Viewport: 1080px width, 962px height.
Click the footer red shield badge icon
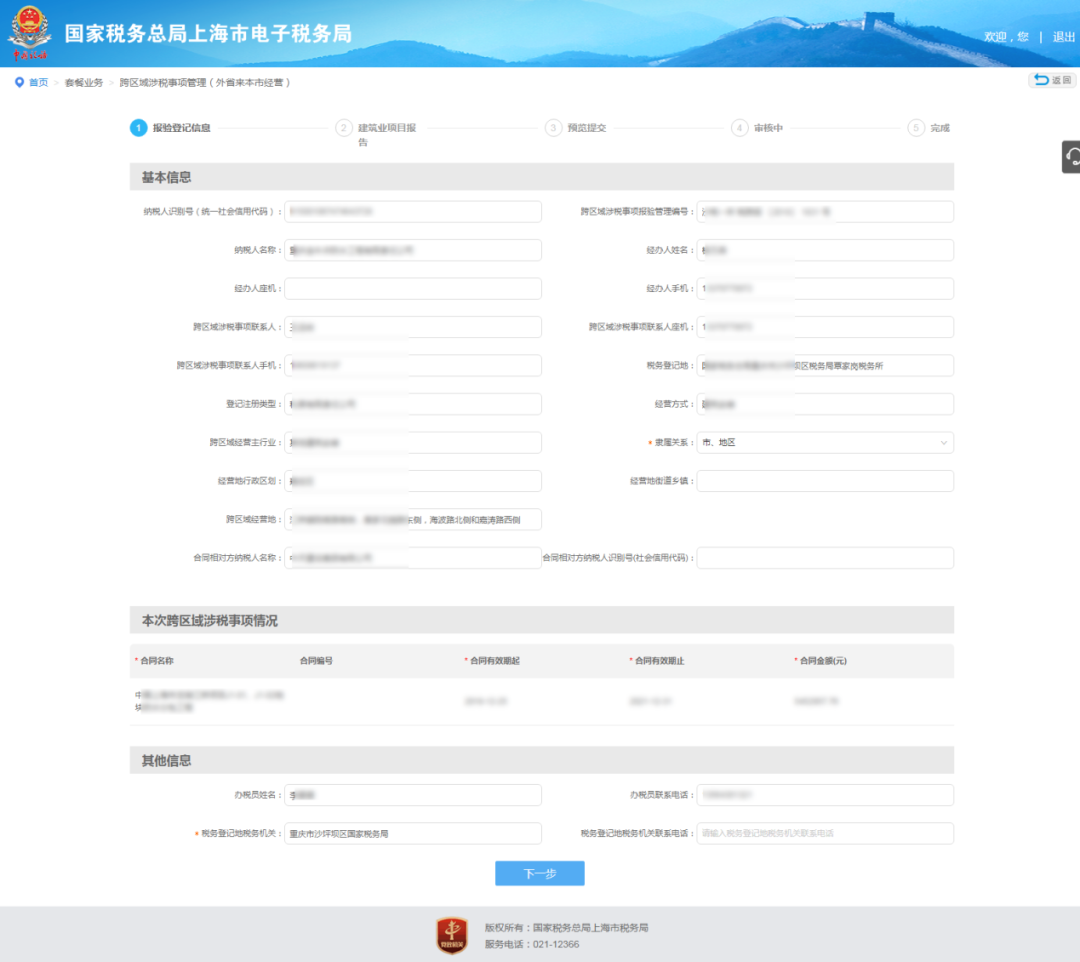tap(452, 935)
